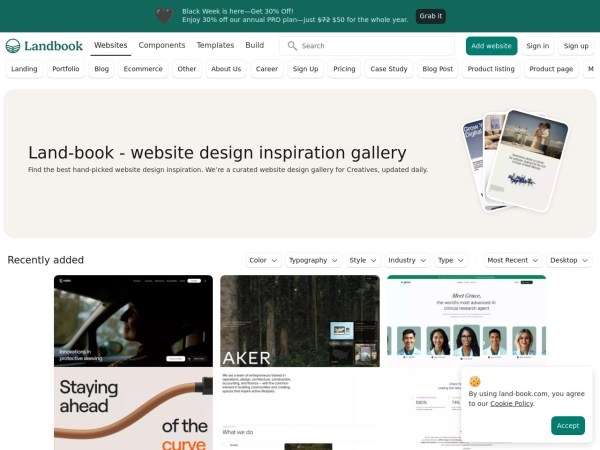Select the Portfolio category chip
This screenshot has width=600, height=450.
click(x=66, y=69)
